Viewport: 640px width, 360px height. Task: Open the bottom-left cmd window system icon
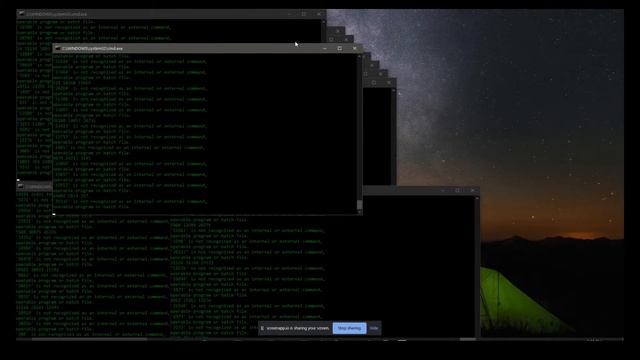(x=21, y=186)
